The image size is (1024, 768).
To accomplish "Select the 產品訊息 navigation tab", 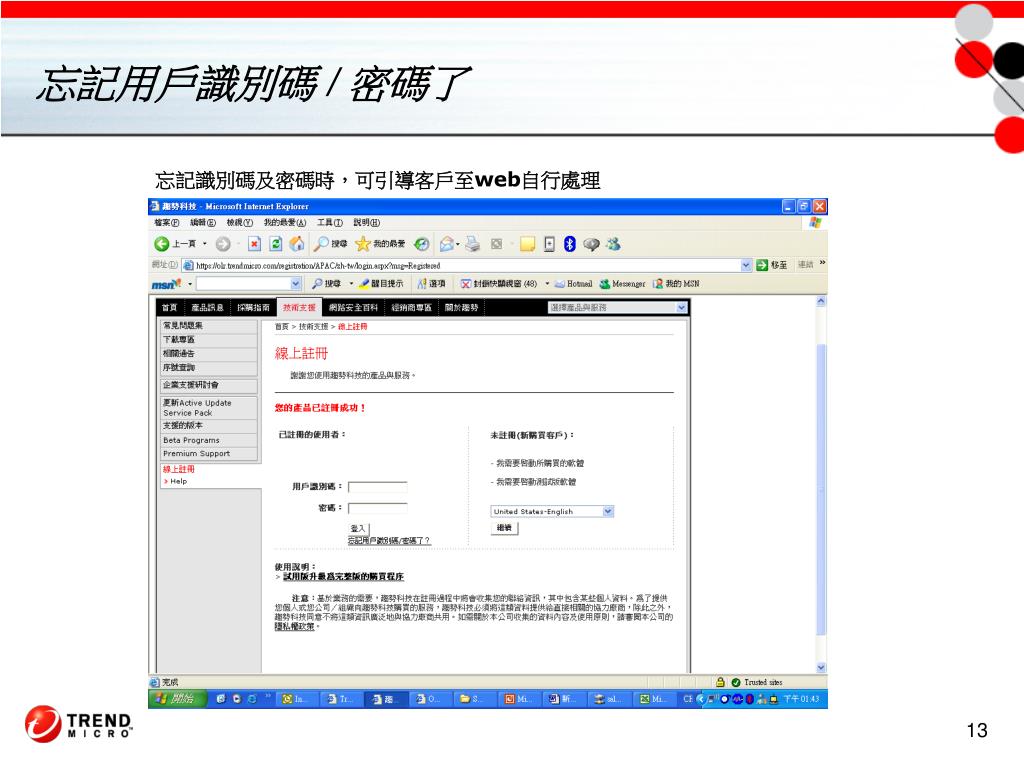I will 207,308.
